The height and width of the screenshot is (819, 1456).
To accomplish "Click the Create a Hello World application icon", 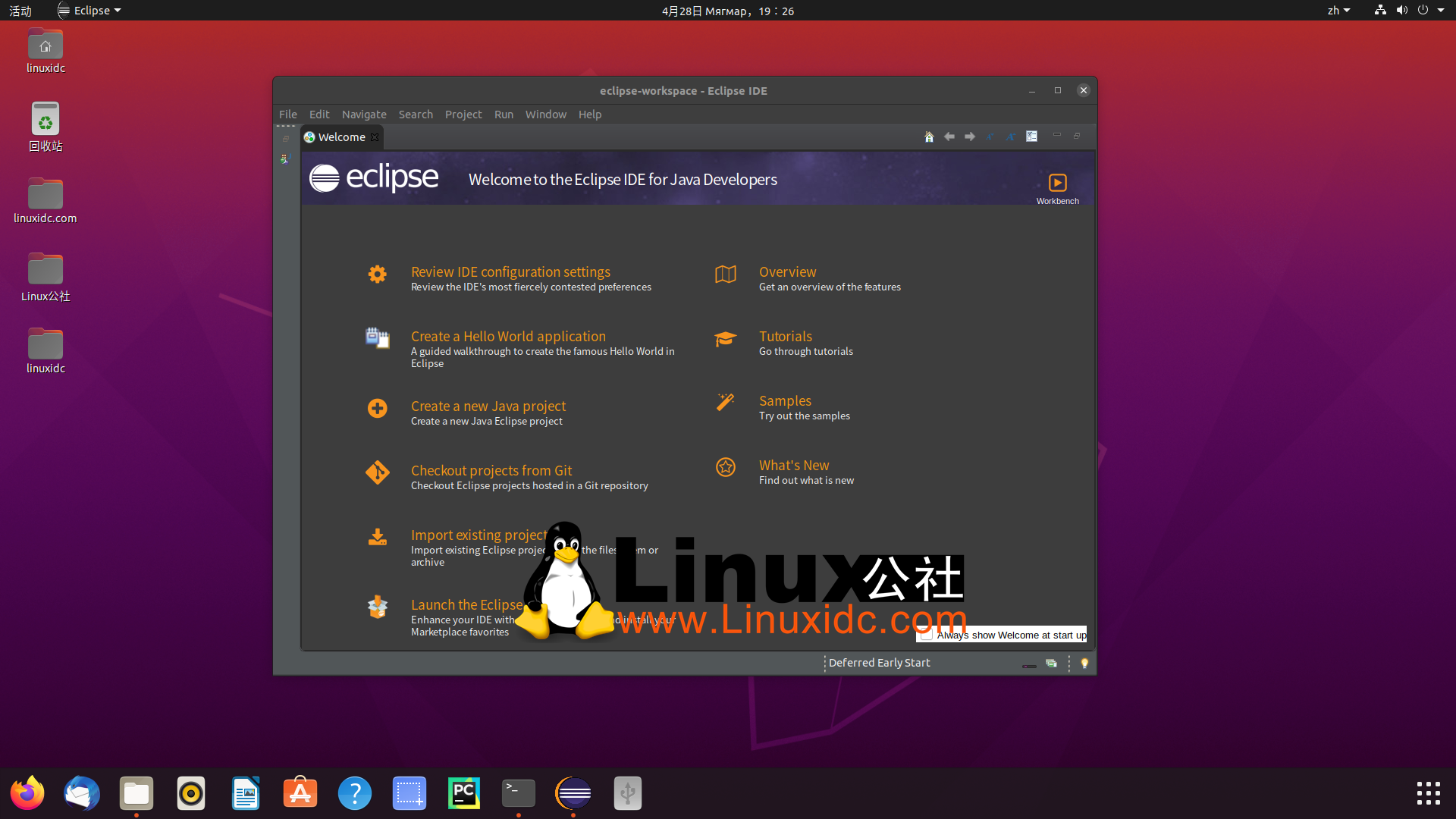I will tap(377, 338).
